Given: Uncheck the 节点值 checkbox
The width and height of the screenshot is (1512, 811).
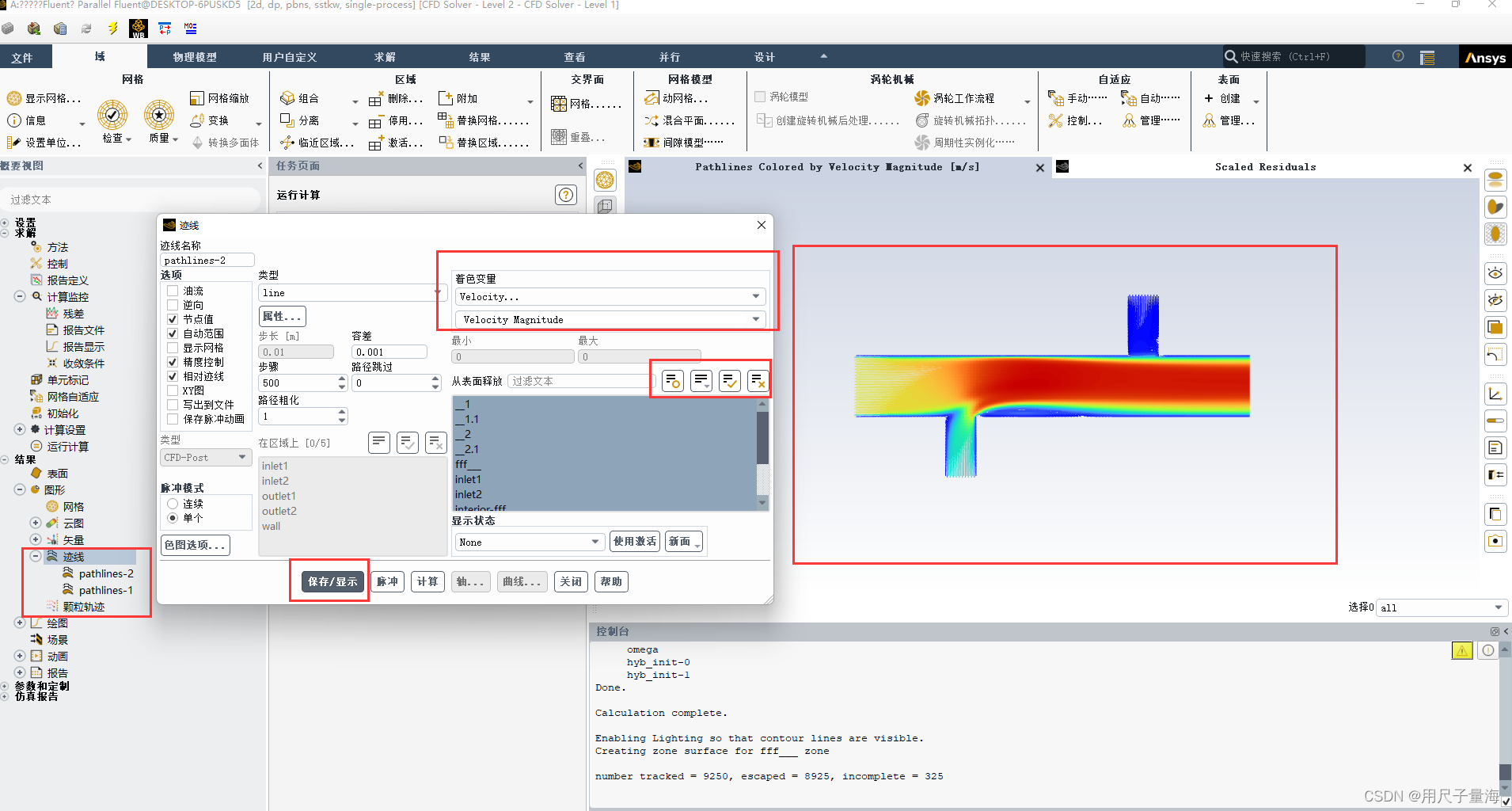Looking at the screenshot, I should 173,319.
